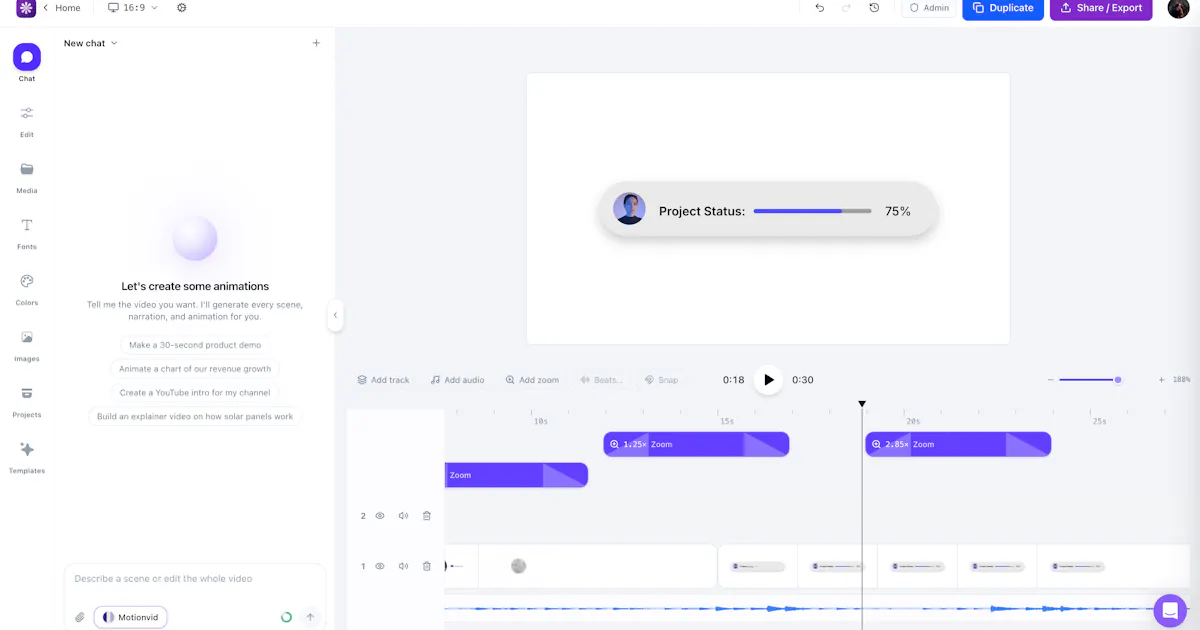Screen dimensions: 1200x630
Task: Adjust the timeline zoom slider handle
Action: pyautogui.click(x=1118, y=380)
